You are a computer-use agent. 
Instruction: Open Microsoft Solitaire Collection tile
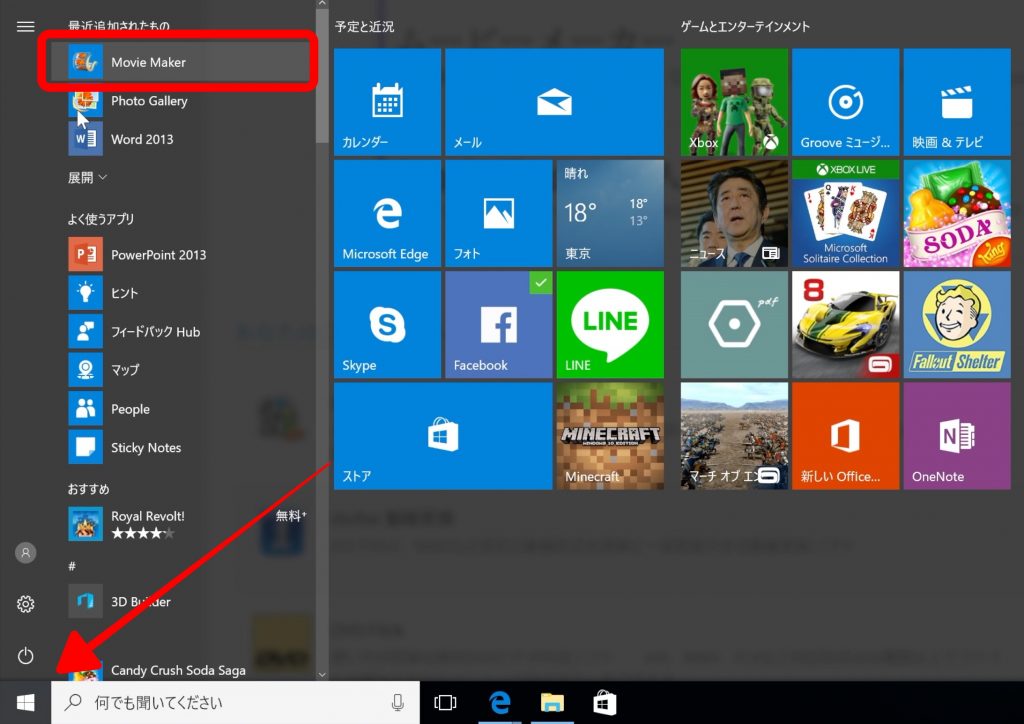point(846,213)
